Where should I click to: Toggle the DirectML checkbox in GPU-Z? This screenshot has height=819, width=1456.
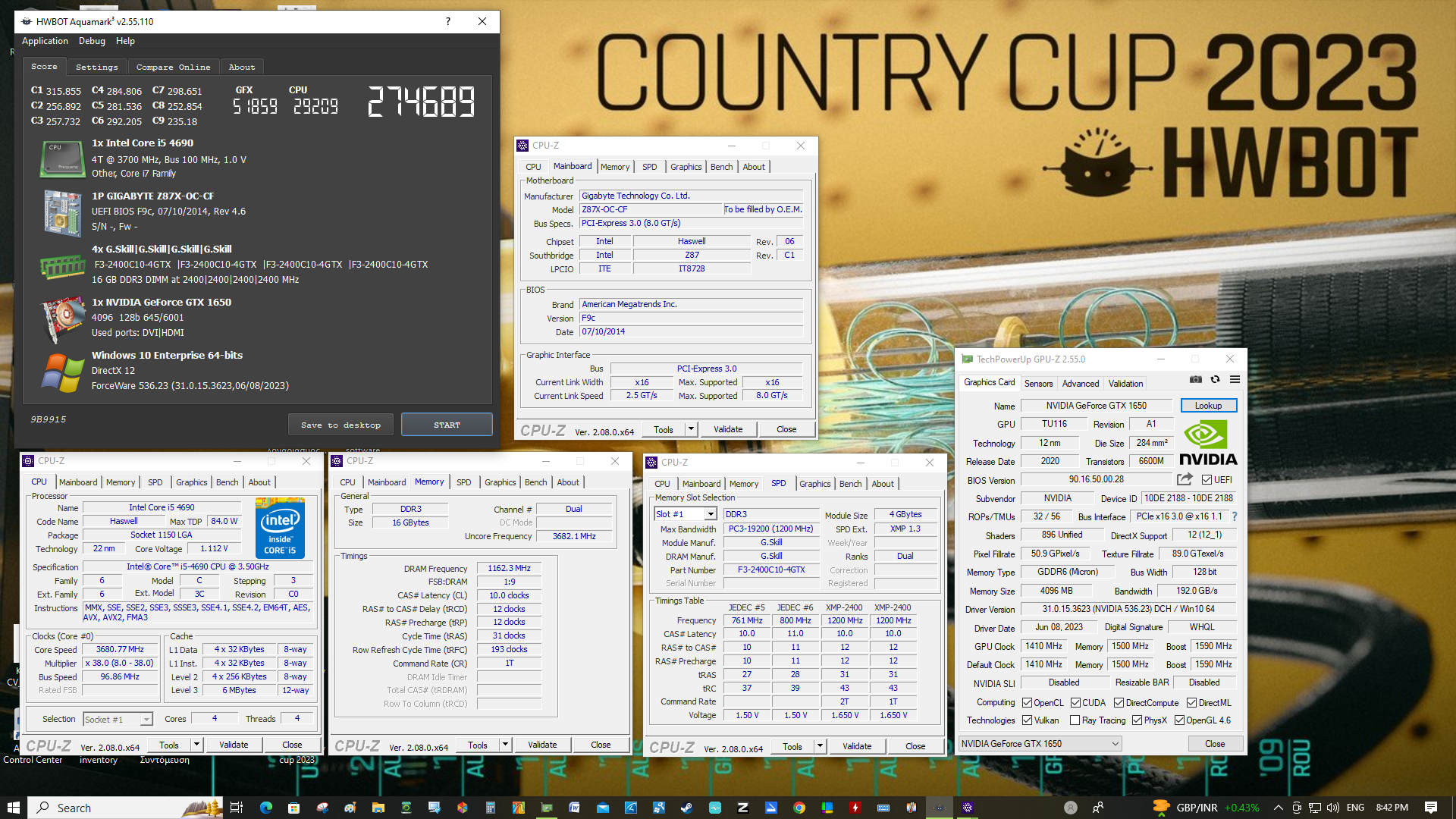[x=1191, y=703]
